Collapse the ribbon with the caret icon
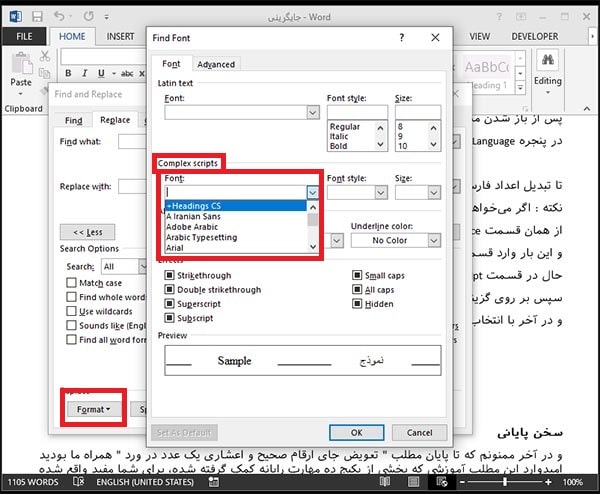Image resolution: width=600 pixels, height=494 pixels. 587,109
